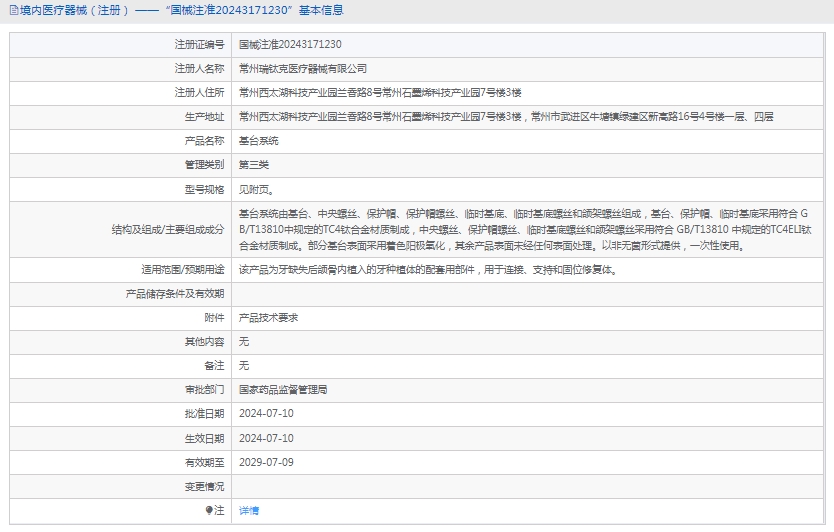
Task: Click the 生产地址 production address value
Action: tap(505, 117)
